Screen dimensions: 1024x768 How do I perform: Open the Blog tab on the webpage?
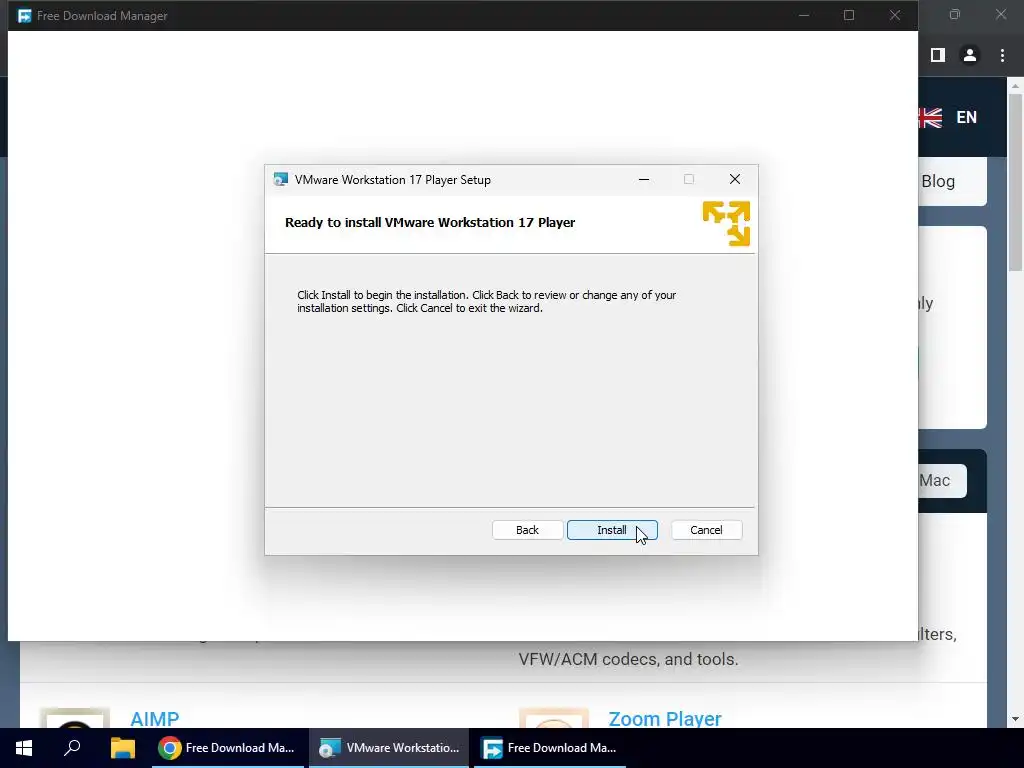pyautogui.click(x=938, y=182)
